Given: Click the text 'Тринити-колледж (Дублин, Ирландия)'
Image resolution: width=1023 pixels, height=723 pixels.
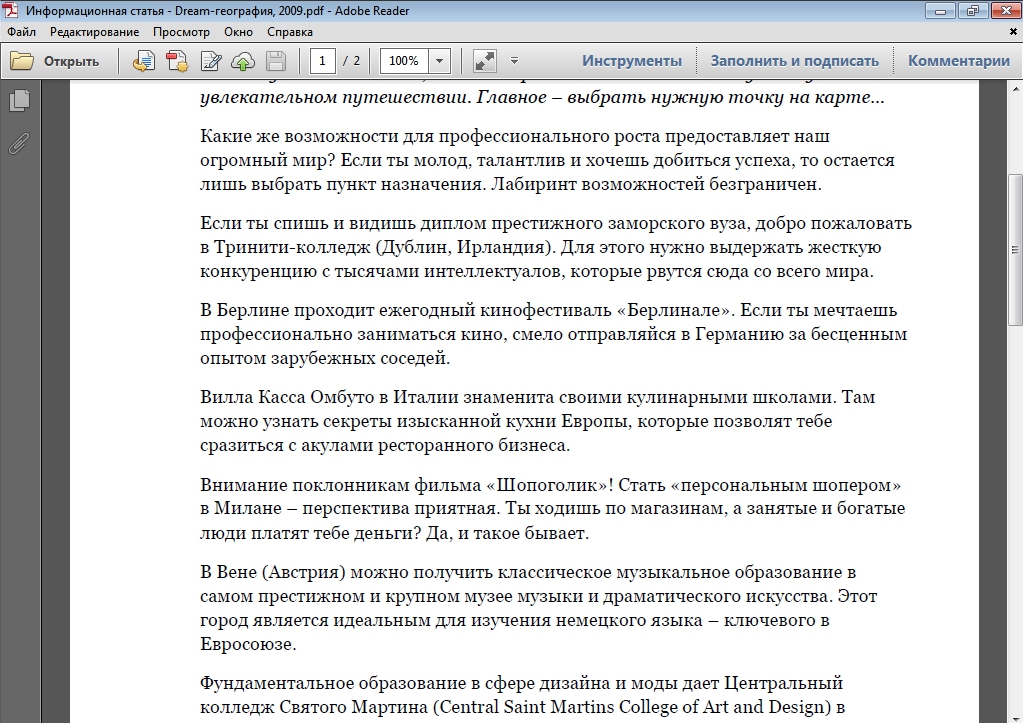Looking at the screenshot, I should (x=384, y=247).
